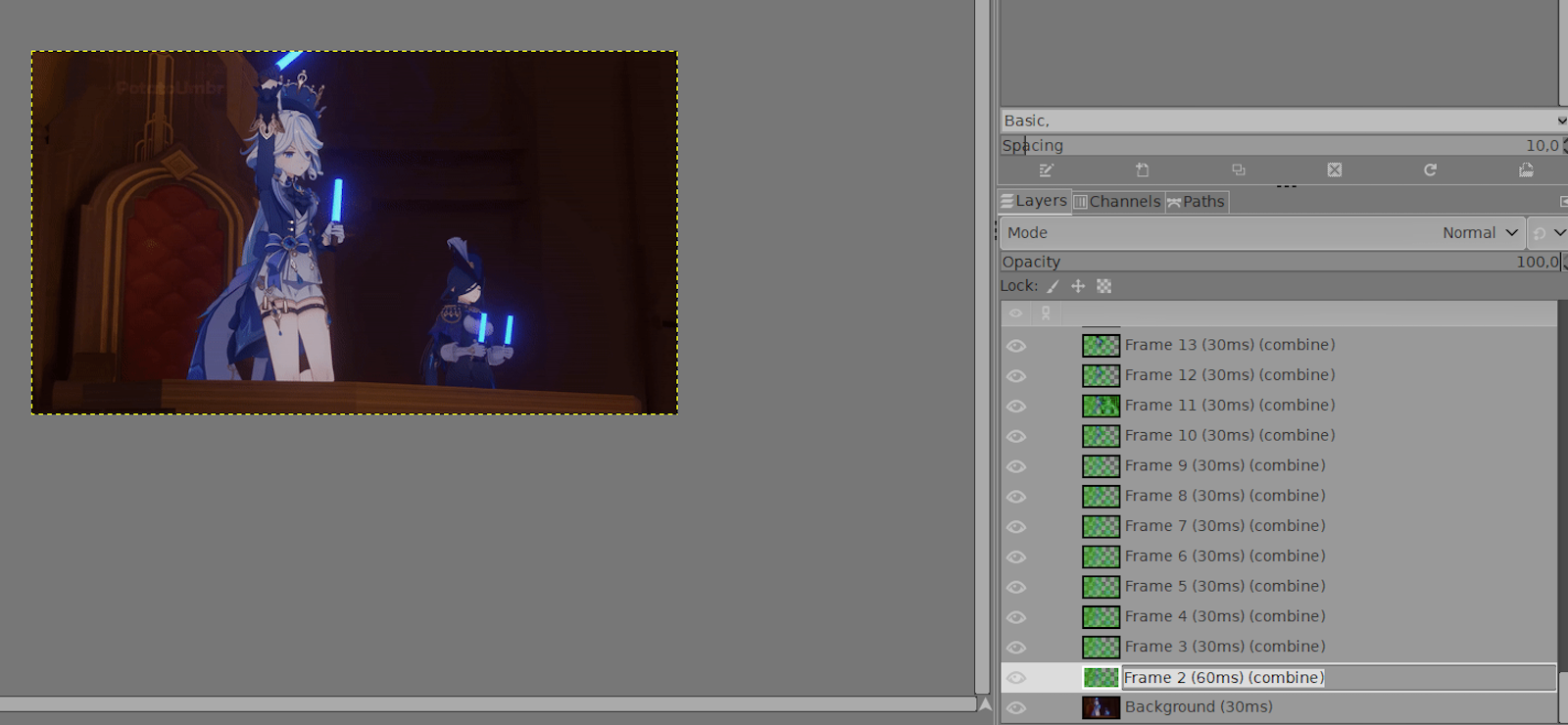The width and height of the screenshot is (1568, 725).
Task: Toggle the eye icon for Frame 6
Action: 1016,556
